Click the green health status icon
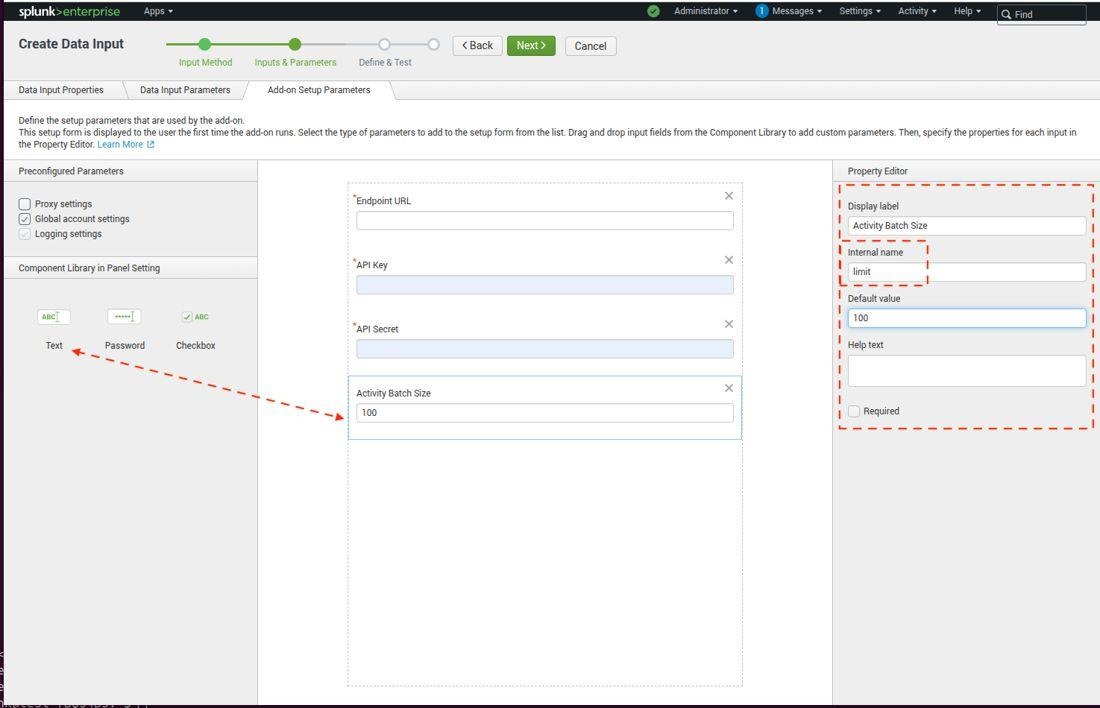The height and width of the screenshot is (708, 1100). [653, 11]
